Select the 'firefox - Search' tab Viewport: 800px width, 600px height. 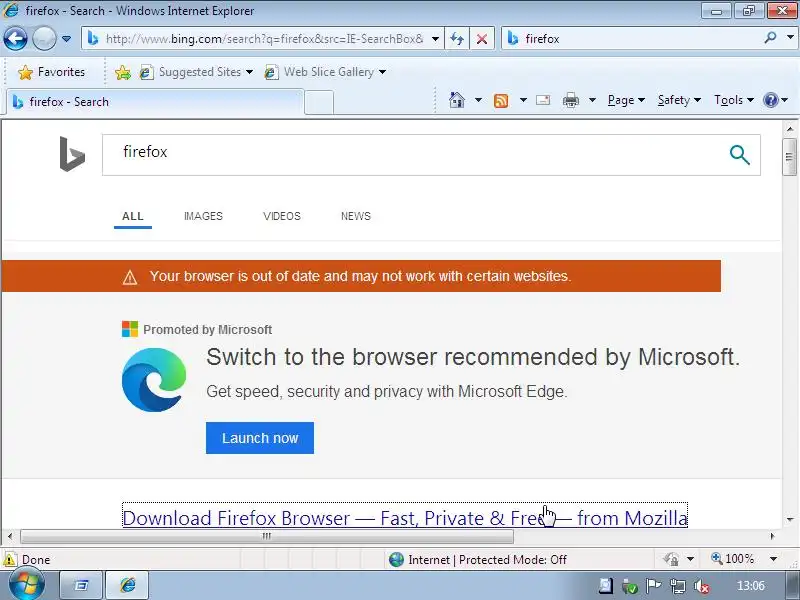(x=155, y=102)
